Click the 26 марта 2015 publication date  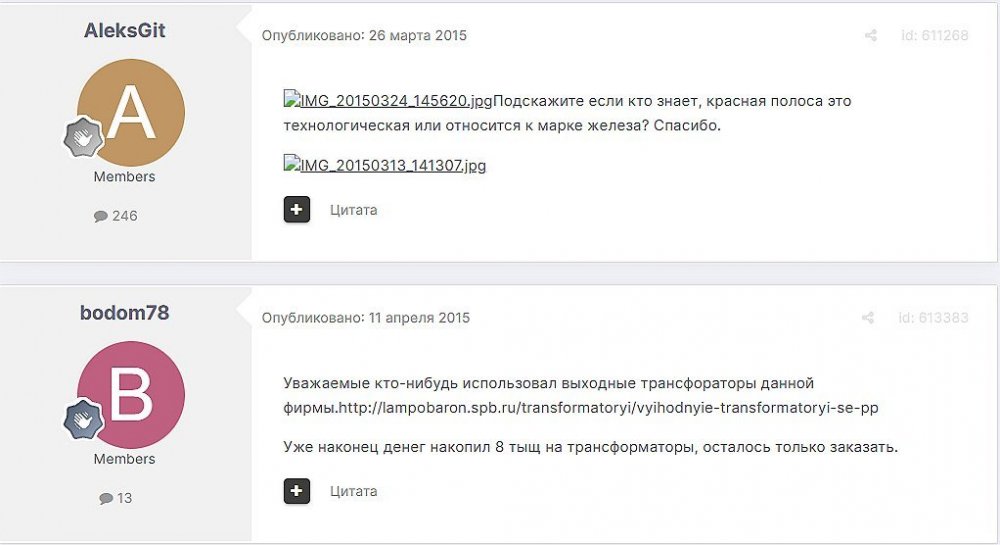point(417,36)
